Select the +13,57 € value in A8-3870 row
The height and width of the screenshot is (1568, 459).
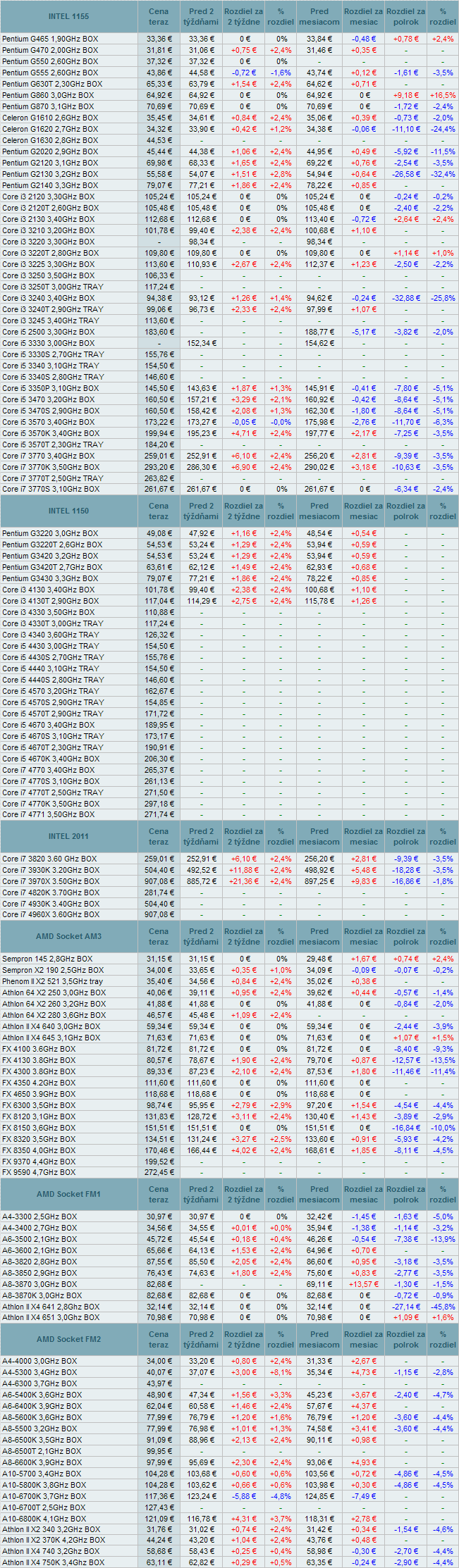[x=364, y=1284]
